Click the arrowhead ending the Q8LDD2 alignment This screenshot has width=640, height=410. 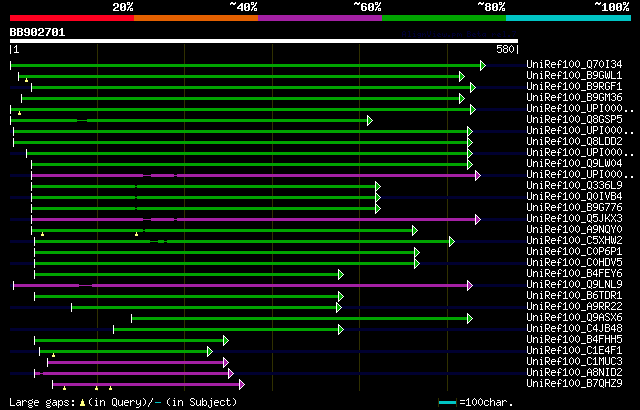pyautogui.click(x=470, y=142)
